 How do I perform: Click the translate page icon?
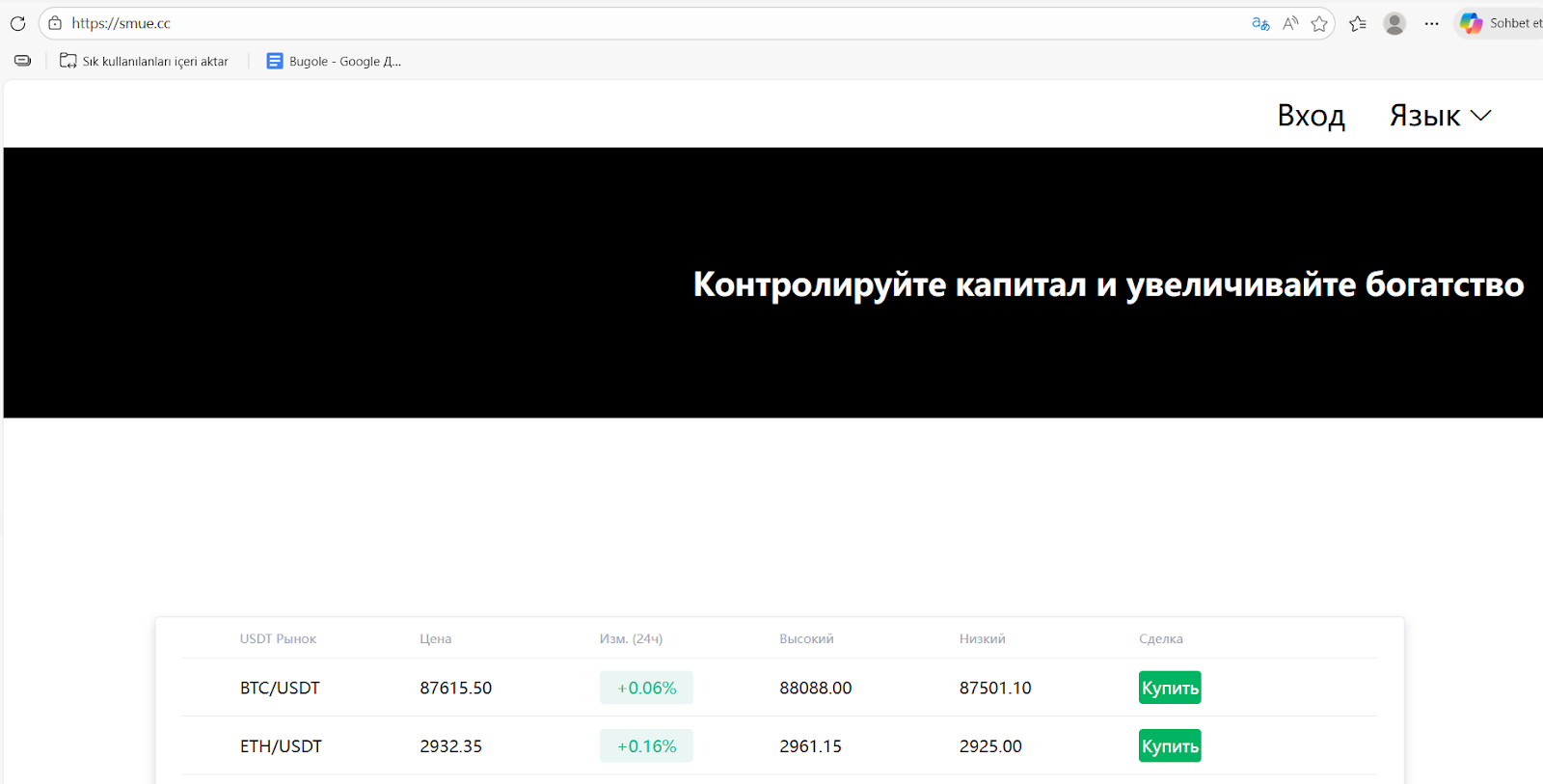[1259, 23]
